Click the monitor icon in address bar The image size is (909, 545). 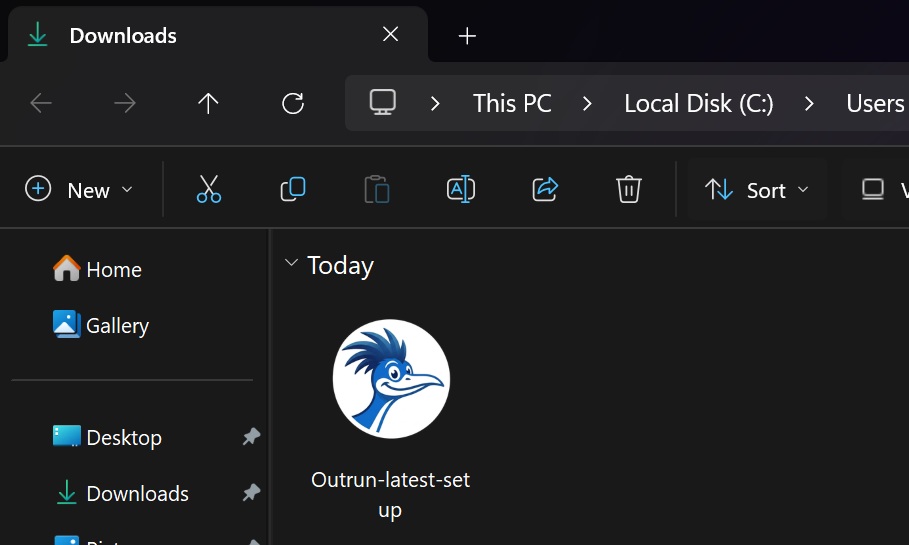tap(383, 103)
